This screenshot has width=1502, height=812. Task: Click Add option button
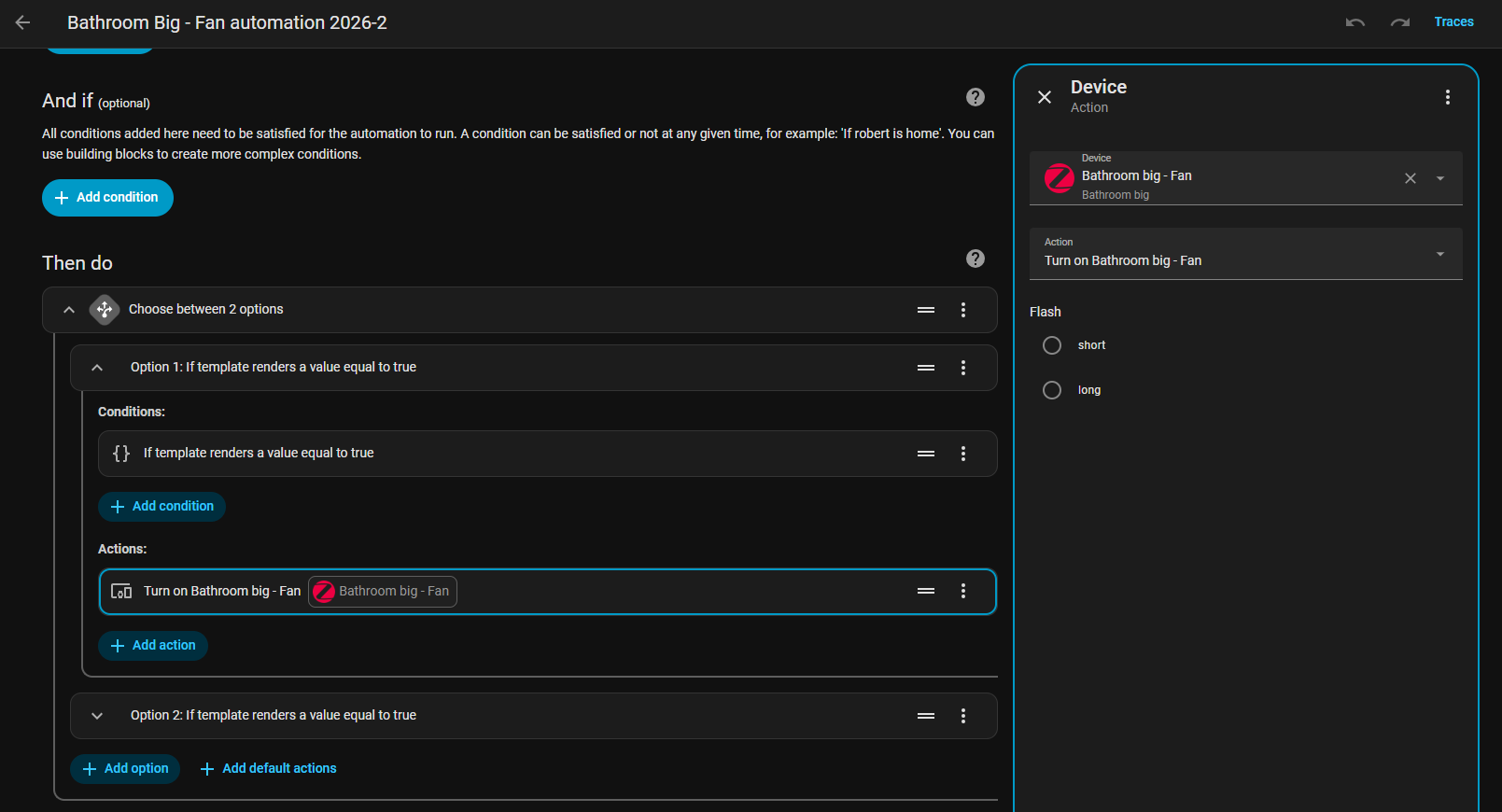pyautogui.click(x=125, y=768)
